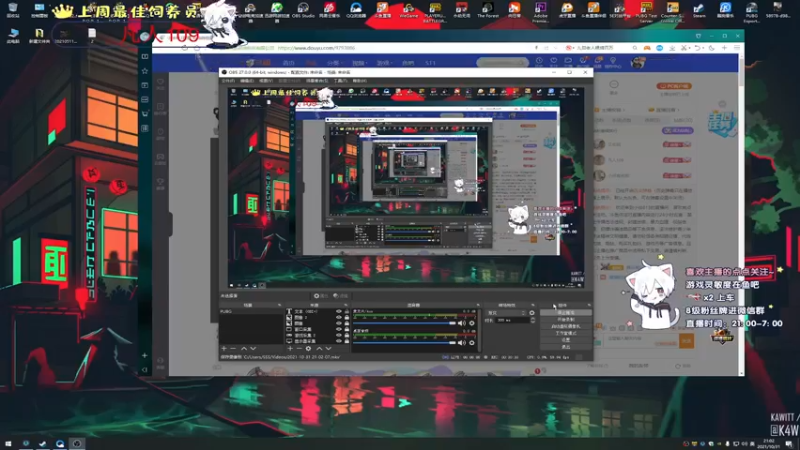The height and width of the screenshot is (450, 800).
Task: Open transition properties gear icon
Action: tap(532, 313)
